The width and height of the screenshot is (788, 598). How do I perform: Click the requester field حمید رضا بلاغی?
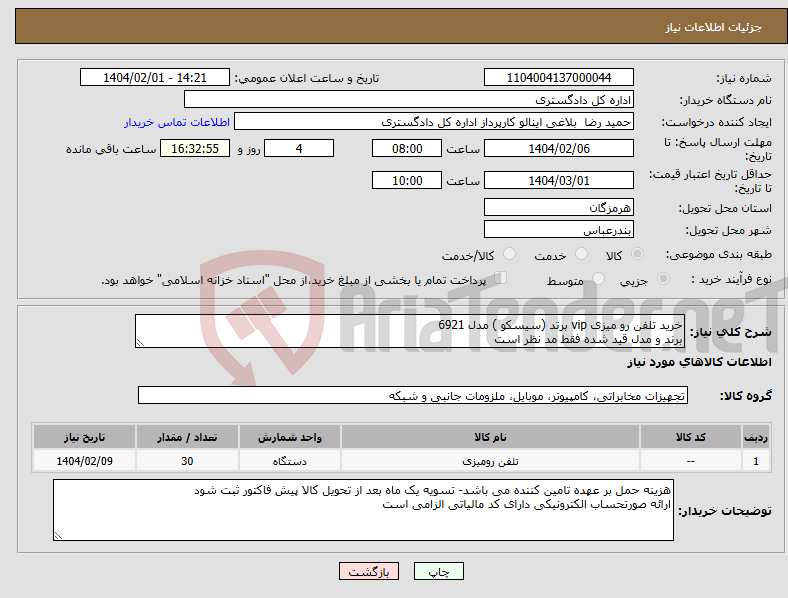click(x=434, y=122)
